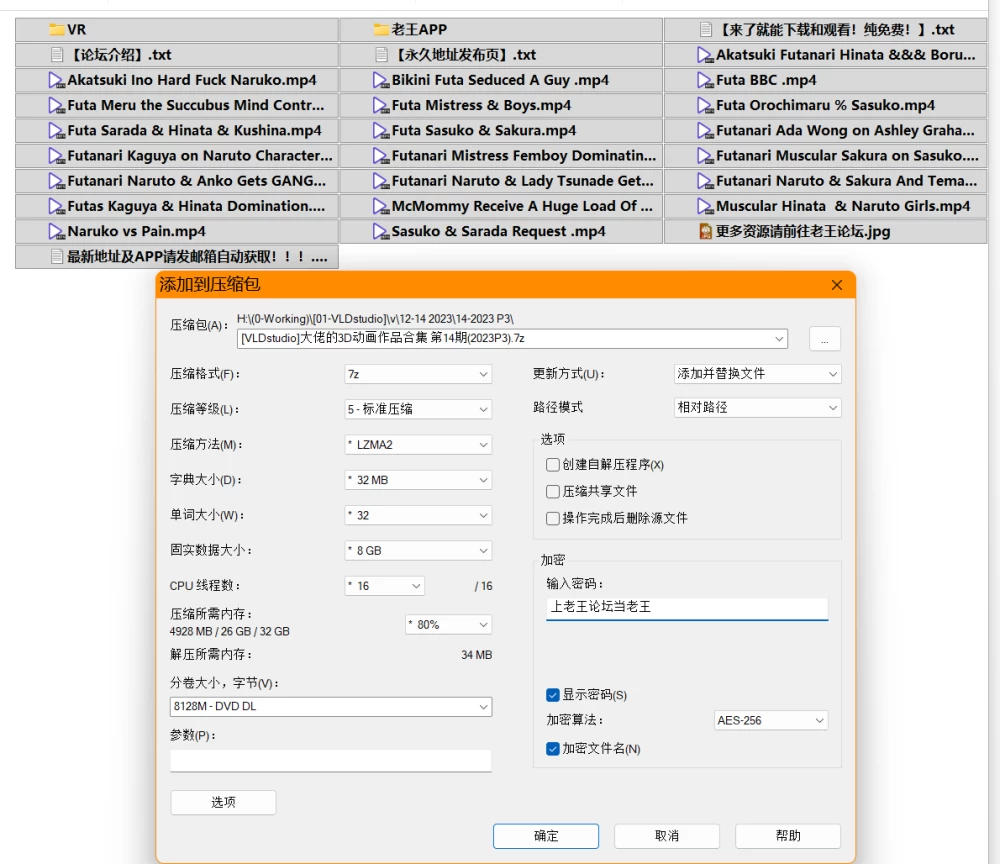Select file Futanari Naruto & Lady Tsunade Get...

(501, 181)
